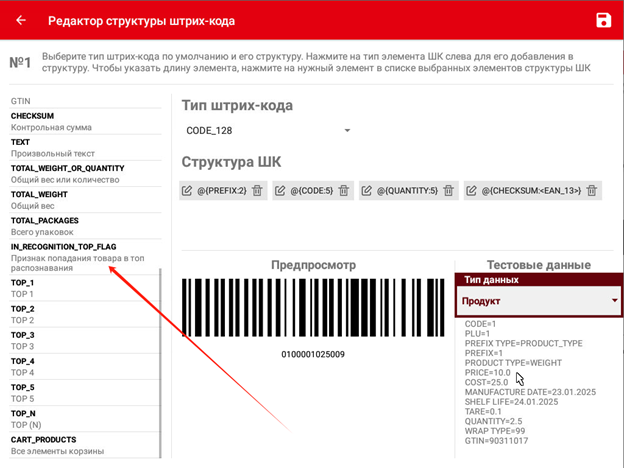Screen dimensions: 624x468
Task: Add TEXT element to the structure
Action: [x=80, y=148]
